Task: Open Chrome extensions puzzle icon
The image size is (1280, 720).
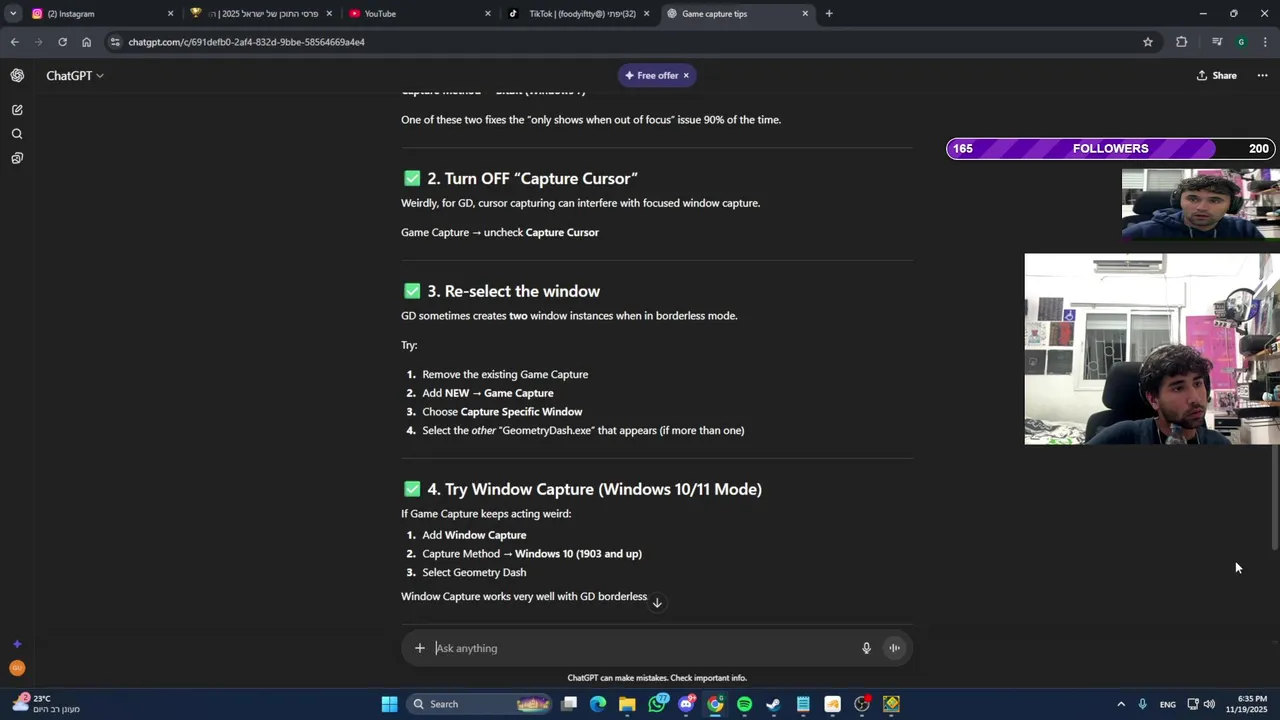Action: tap(1182, 42)
